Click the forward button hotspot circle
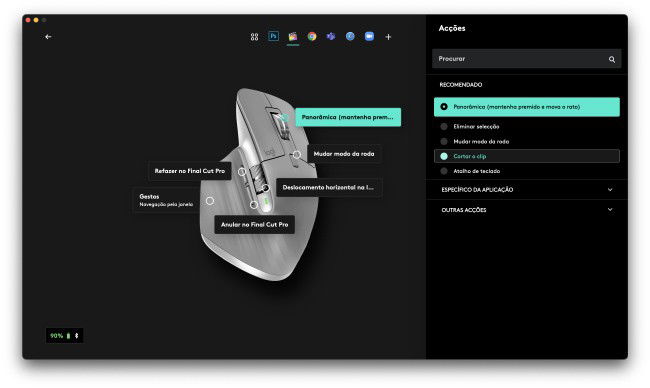Viewport: 650px width, 388px height. coord(242,172)
